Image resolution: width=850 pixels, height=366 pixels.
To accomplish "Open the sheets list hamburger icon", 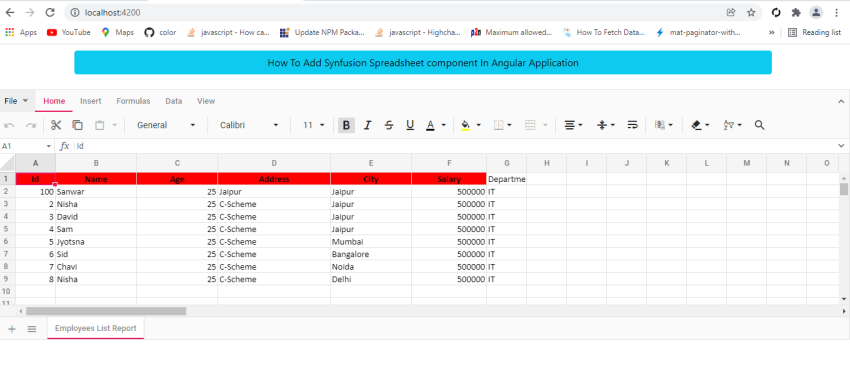I will pos(32,329).
